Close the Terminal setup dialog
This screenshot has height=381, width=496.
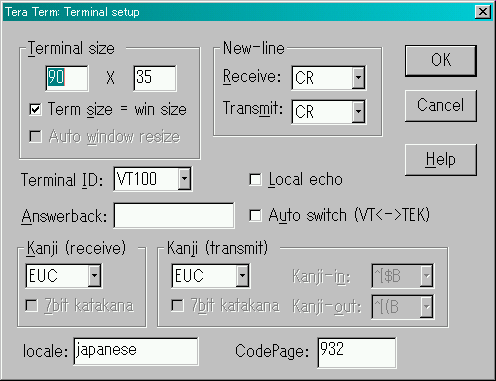pyautogui.click(x=483, y=12)
